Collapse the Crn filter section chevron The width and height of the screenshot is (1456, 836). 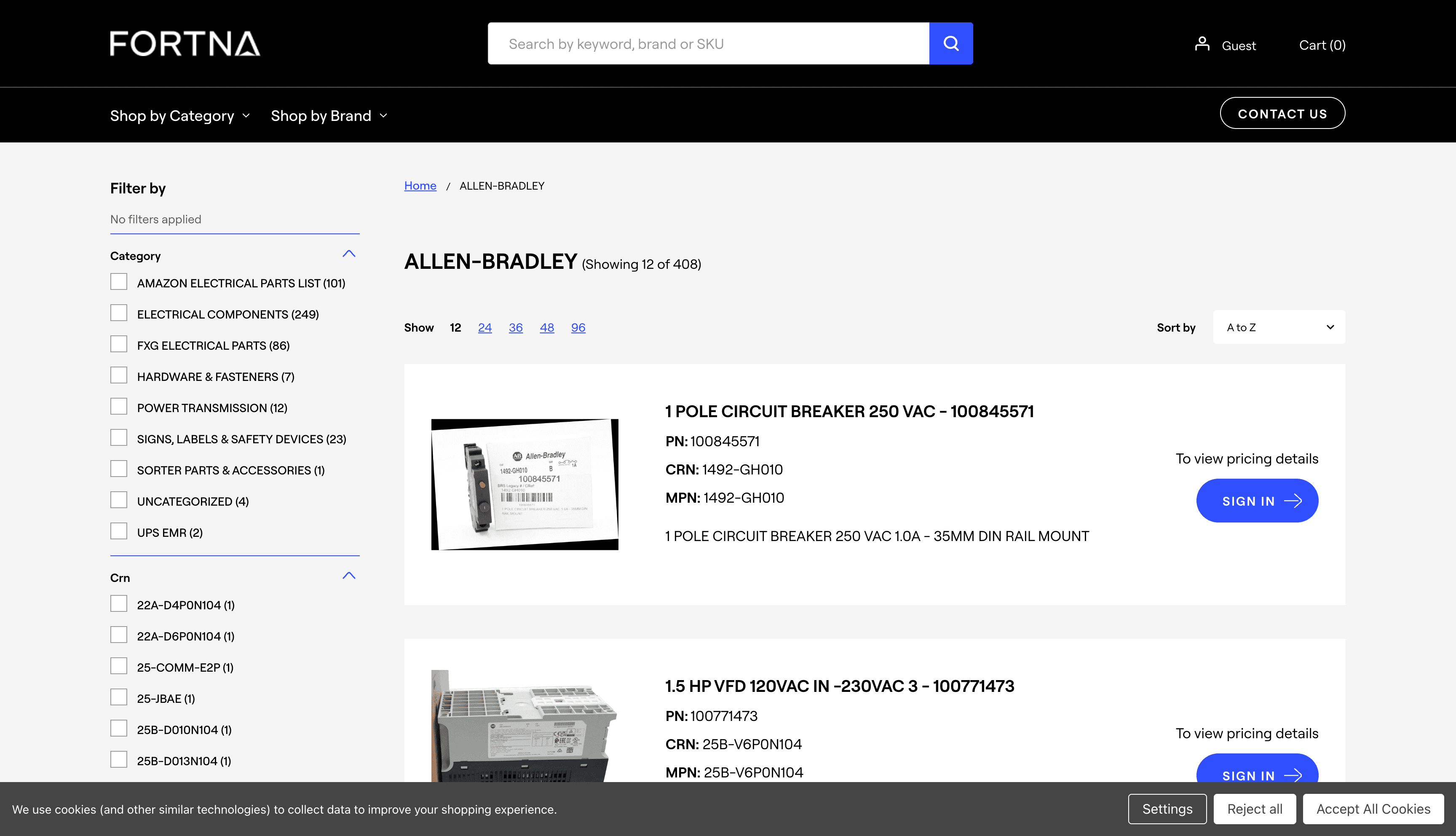coord(350,575)
